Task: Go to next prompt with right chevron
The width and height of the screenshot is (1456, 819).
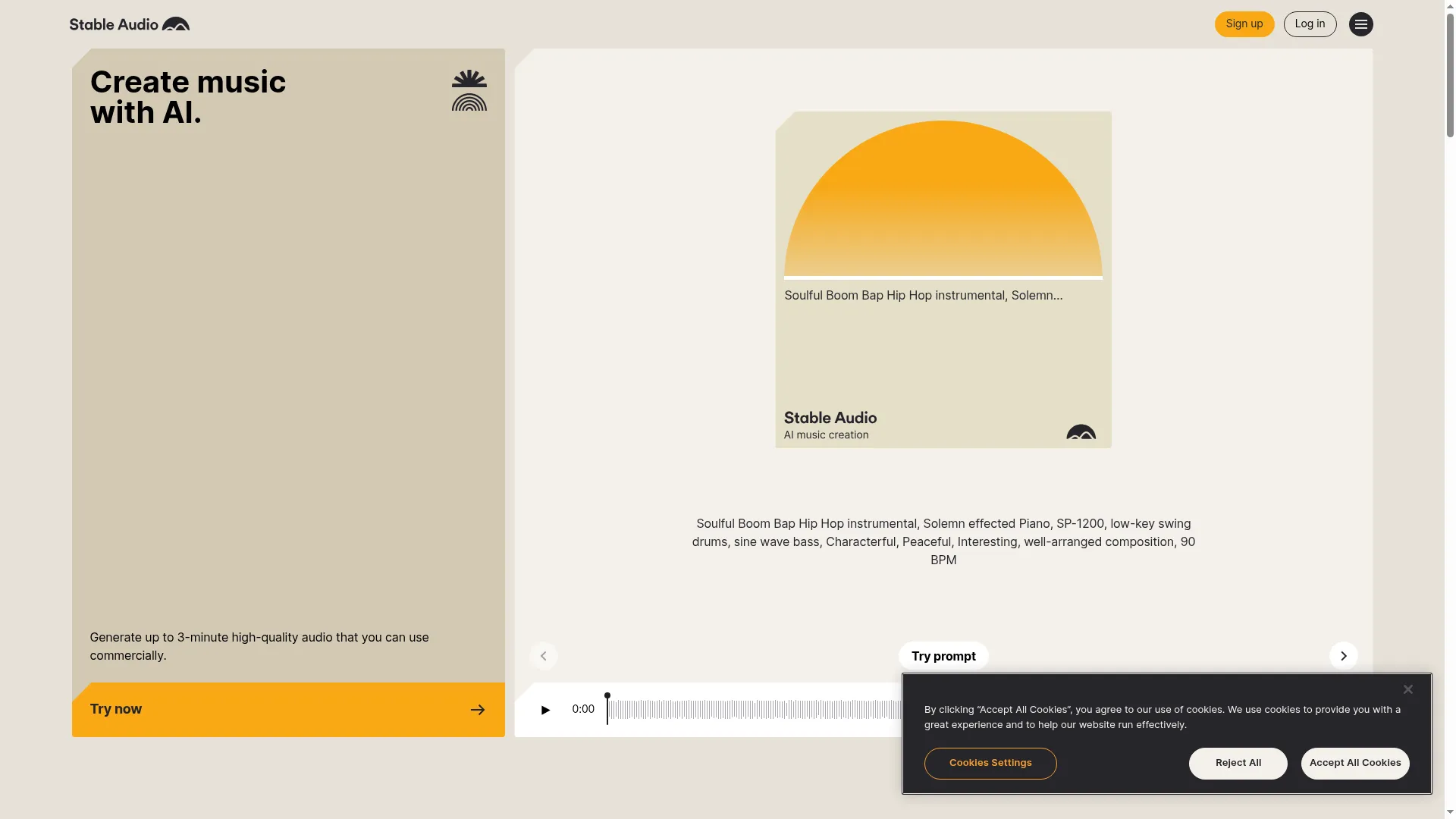Action: click(x=1343, y=656)
